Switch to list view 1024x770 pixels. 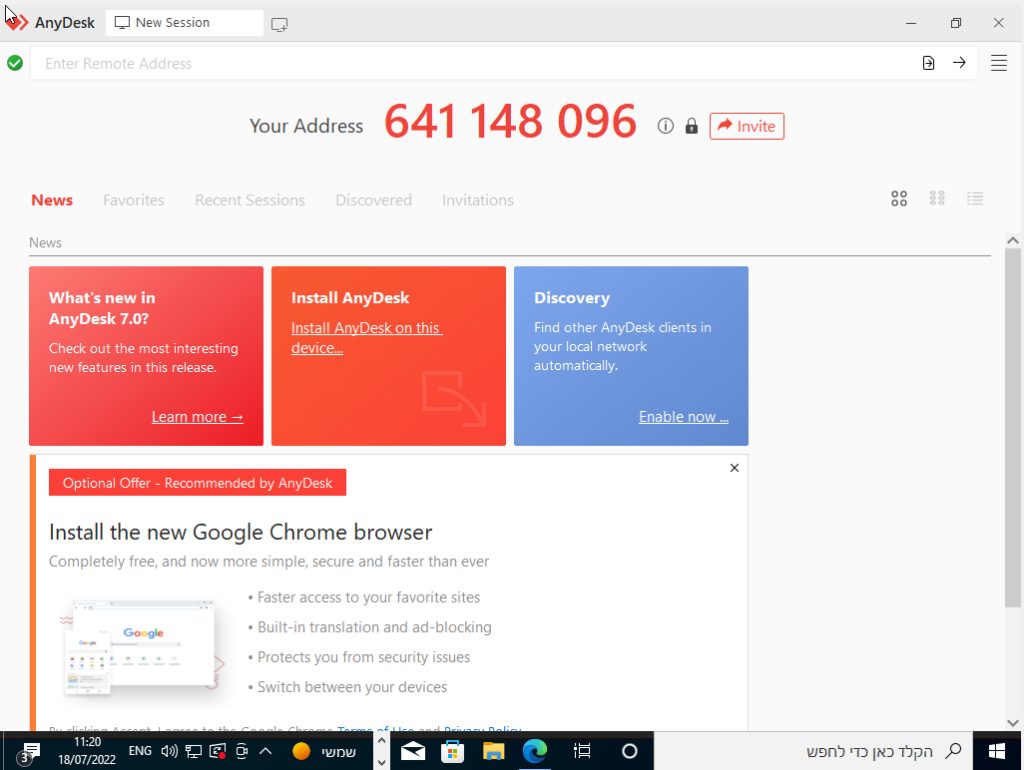(x=975, y=199)
